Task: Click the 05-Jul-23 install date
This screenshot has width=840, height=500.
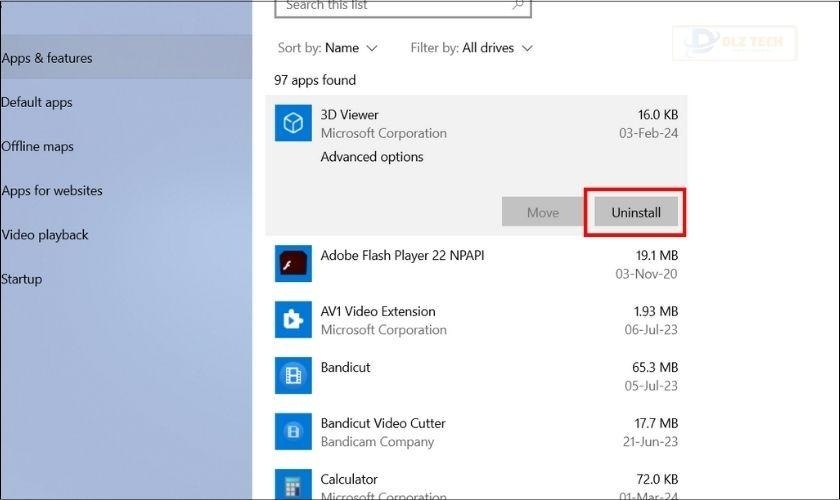Action: click(x=651, y=386)
